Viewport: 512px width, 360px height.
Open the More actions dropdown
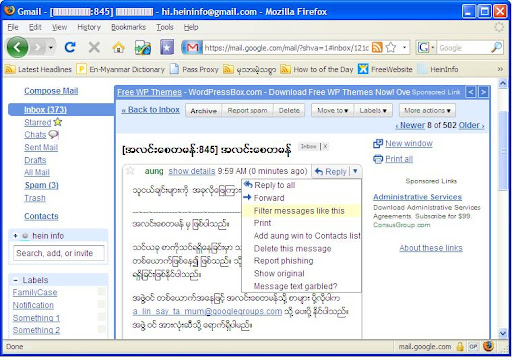(427, 110)
